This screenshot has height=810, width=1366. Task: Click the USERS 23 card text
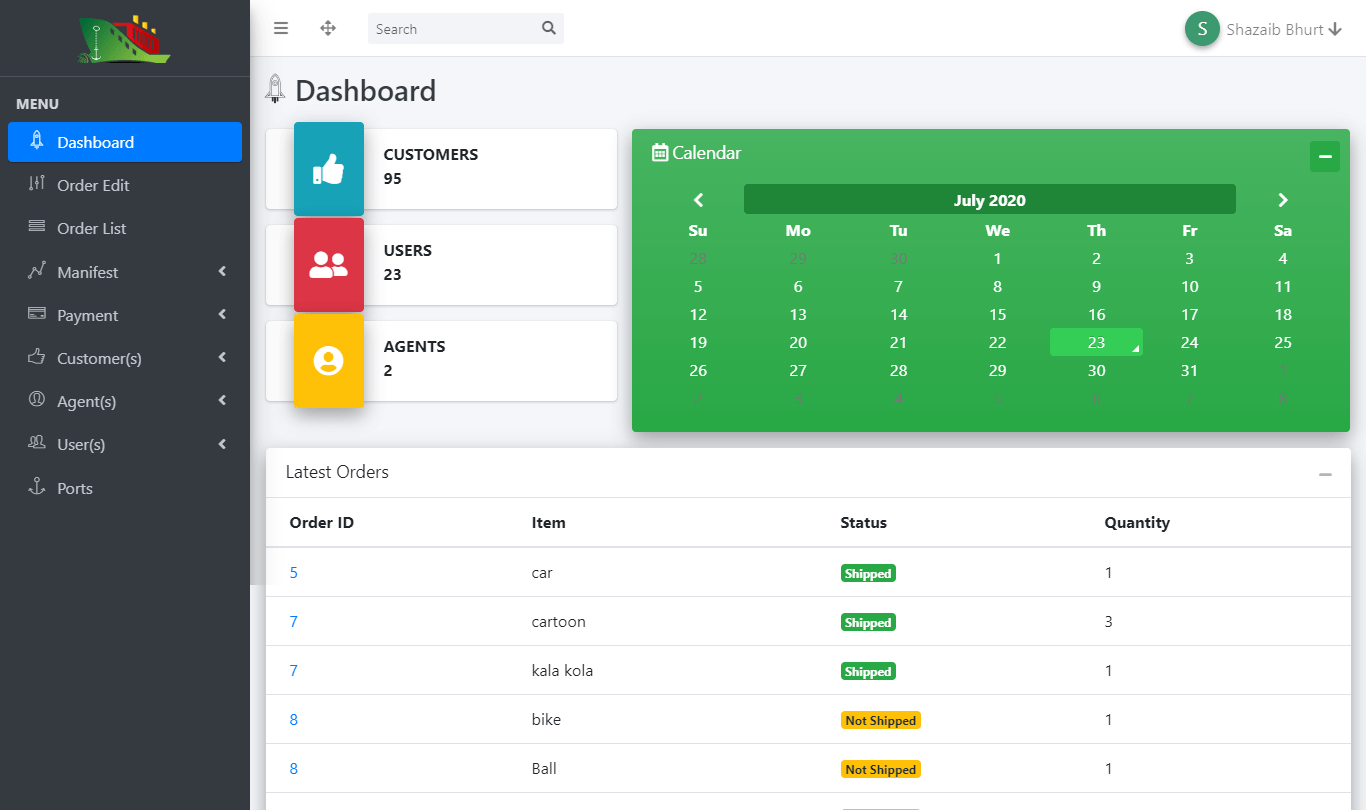pos(408,263)
